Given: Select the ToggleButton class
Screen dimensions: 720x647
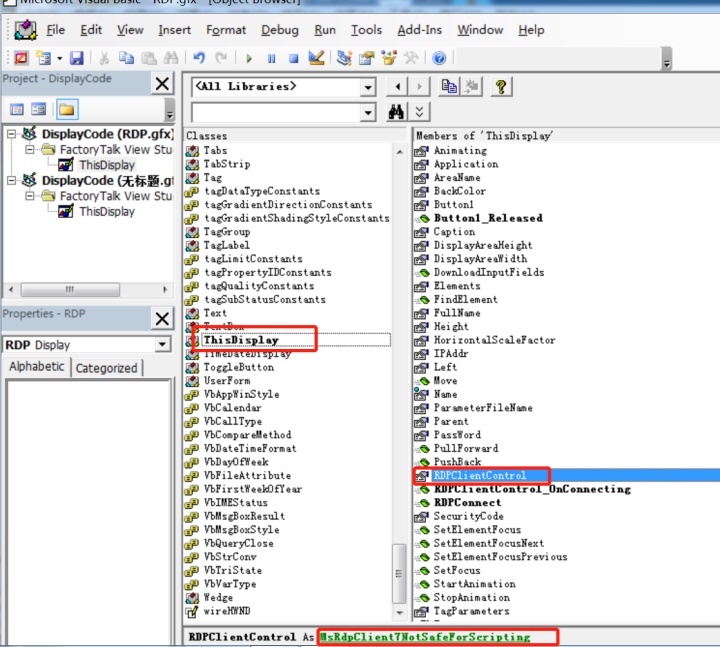Looking at the screenshot, I should coord(239,367).
